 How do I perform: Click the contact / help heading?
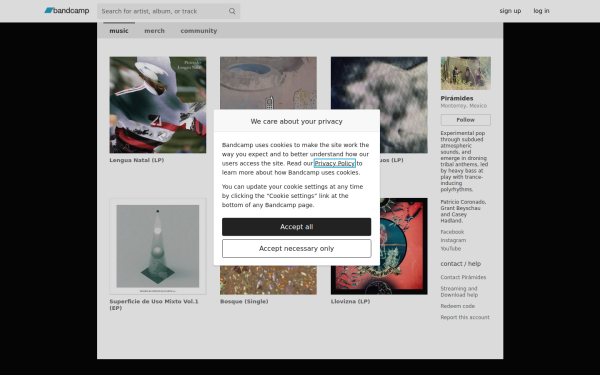(461, 264)
